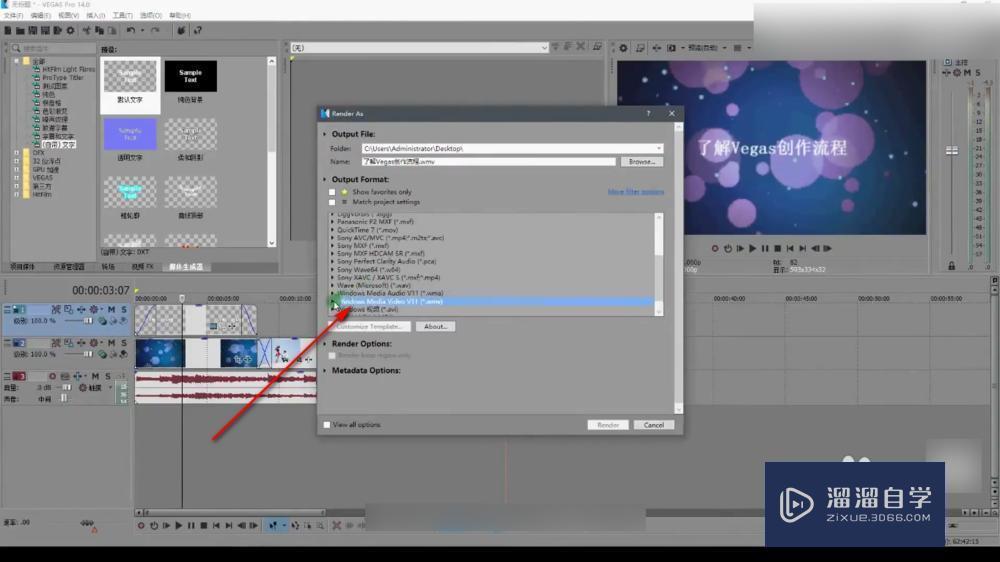The height and width of the screenshot is (562, 1000).
Task: Click the Undo arrow icon
Action: 131,31
